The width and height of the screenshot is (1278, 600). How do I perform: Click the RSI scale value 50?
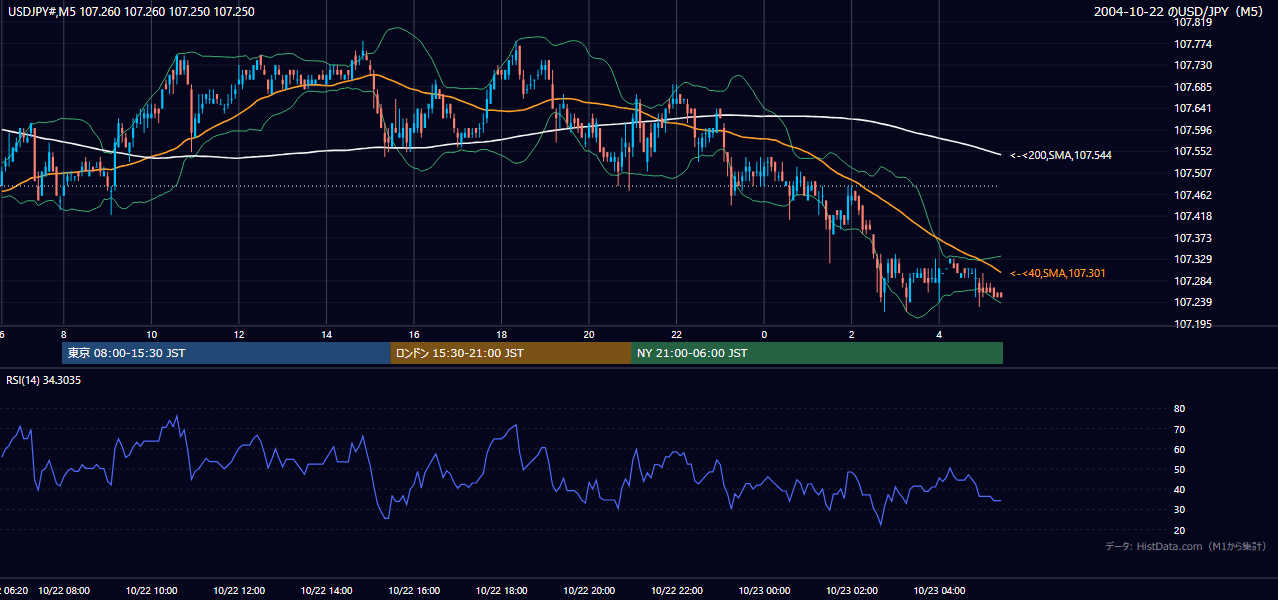(x=1180, y=470)
